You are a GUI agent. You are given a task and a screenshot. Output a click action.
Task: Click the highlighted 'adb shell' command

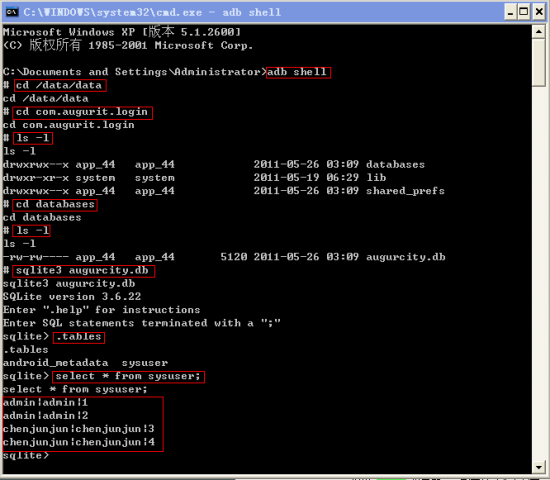coord(298,72)
